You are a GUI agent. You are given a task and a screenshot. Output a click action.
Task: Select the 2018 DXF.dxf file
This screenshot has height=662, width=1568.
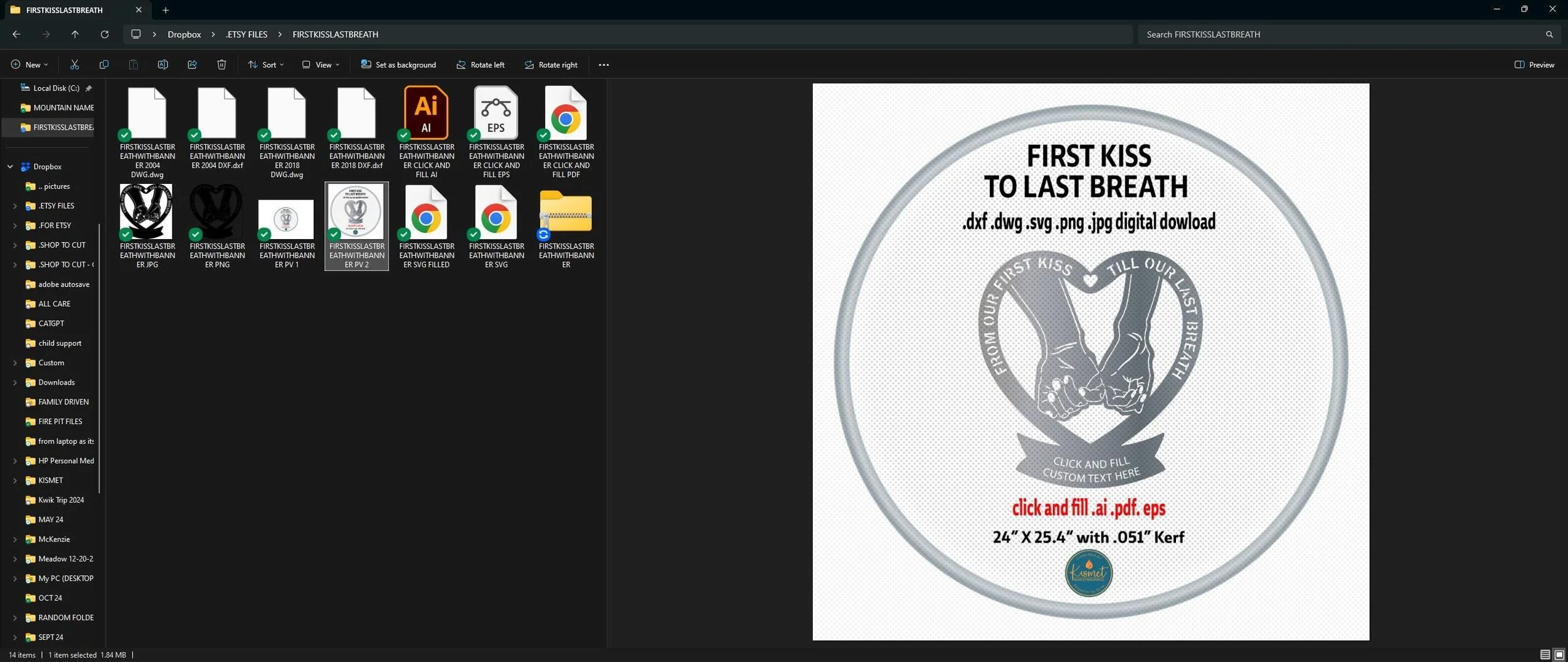click(x=357, y=128)
